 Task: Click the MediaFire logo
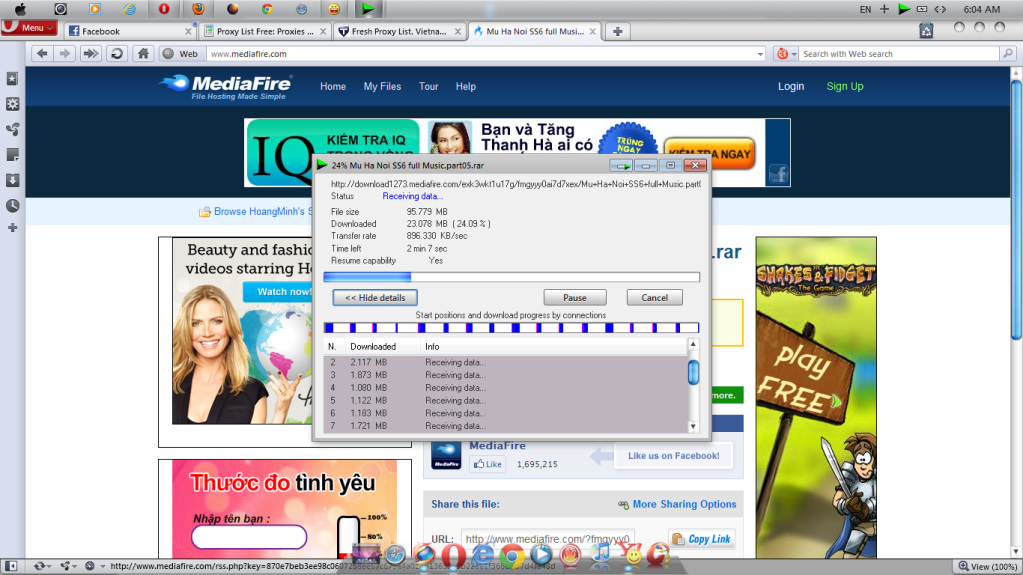225,87
